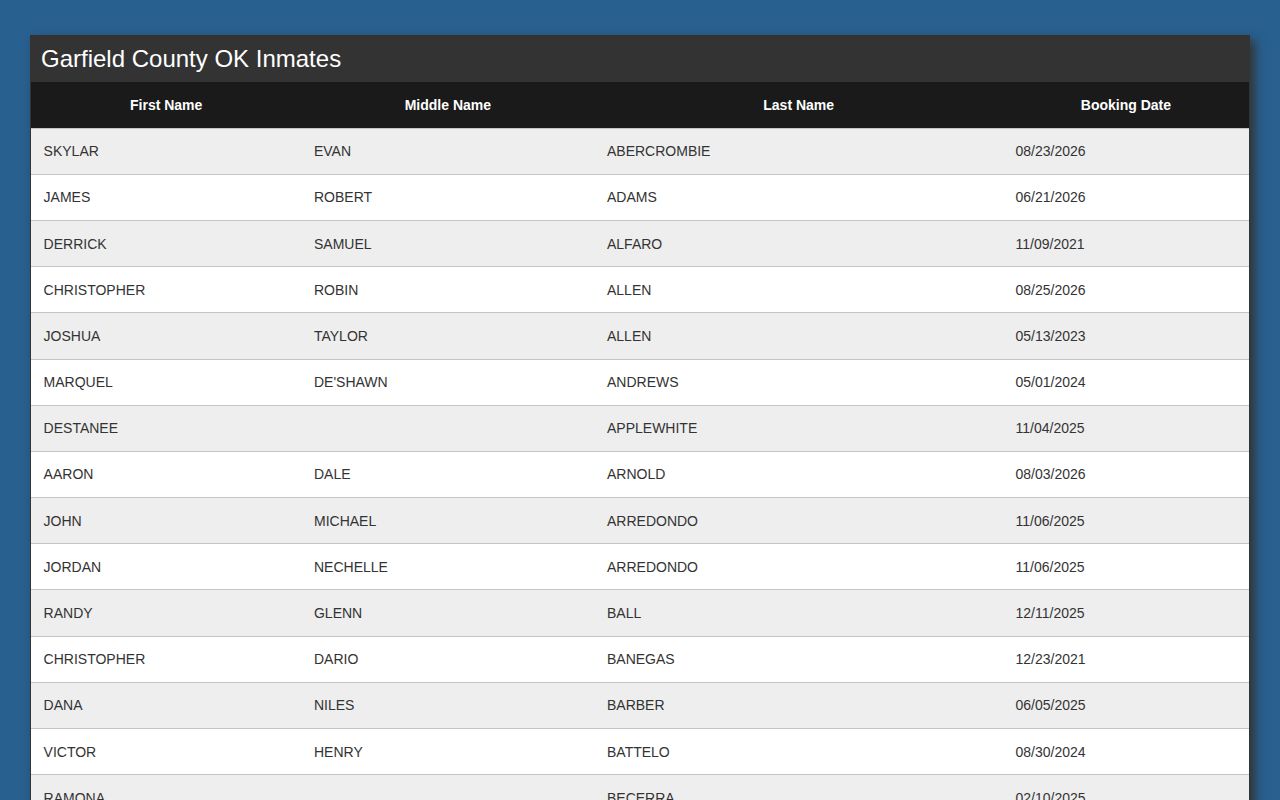The height and width of the screenshot is (800, 1280).
Task: Click booking date 06/21/2026
Action: tap(1050, 197)
